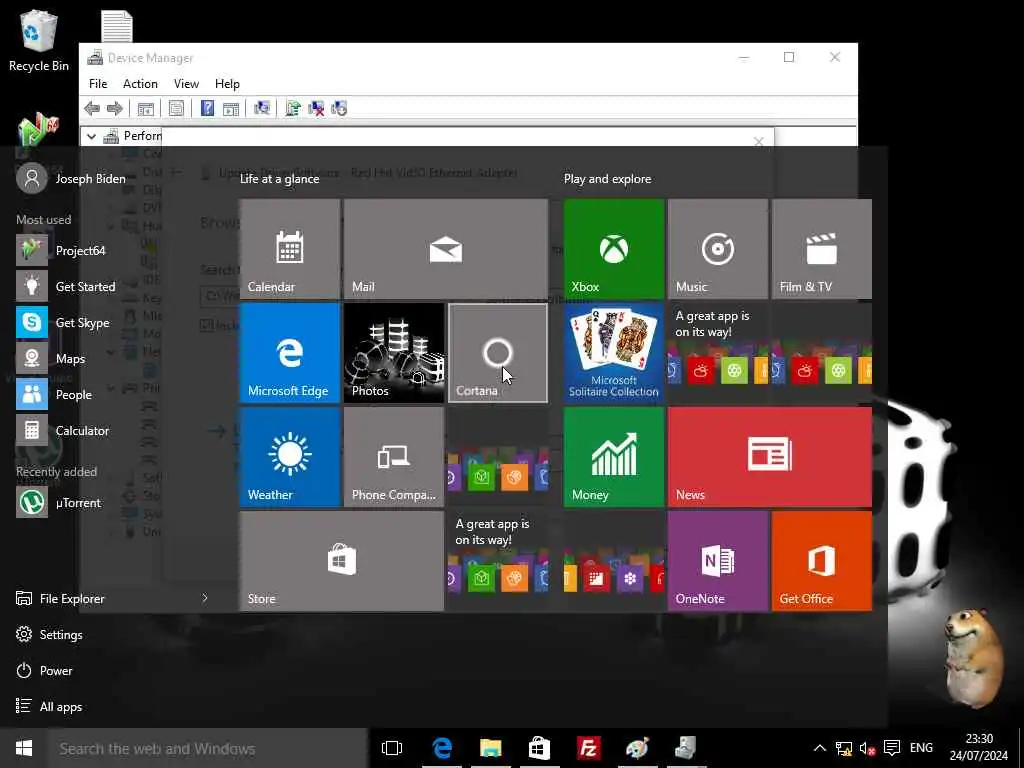Toggle the action pane in Device Manager
1024x768 pixels.
[231, 108]
